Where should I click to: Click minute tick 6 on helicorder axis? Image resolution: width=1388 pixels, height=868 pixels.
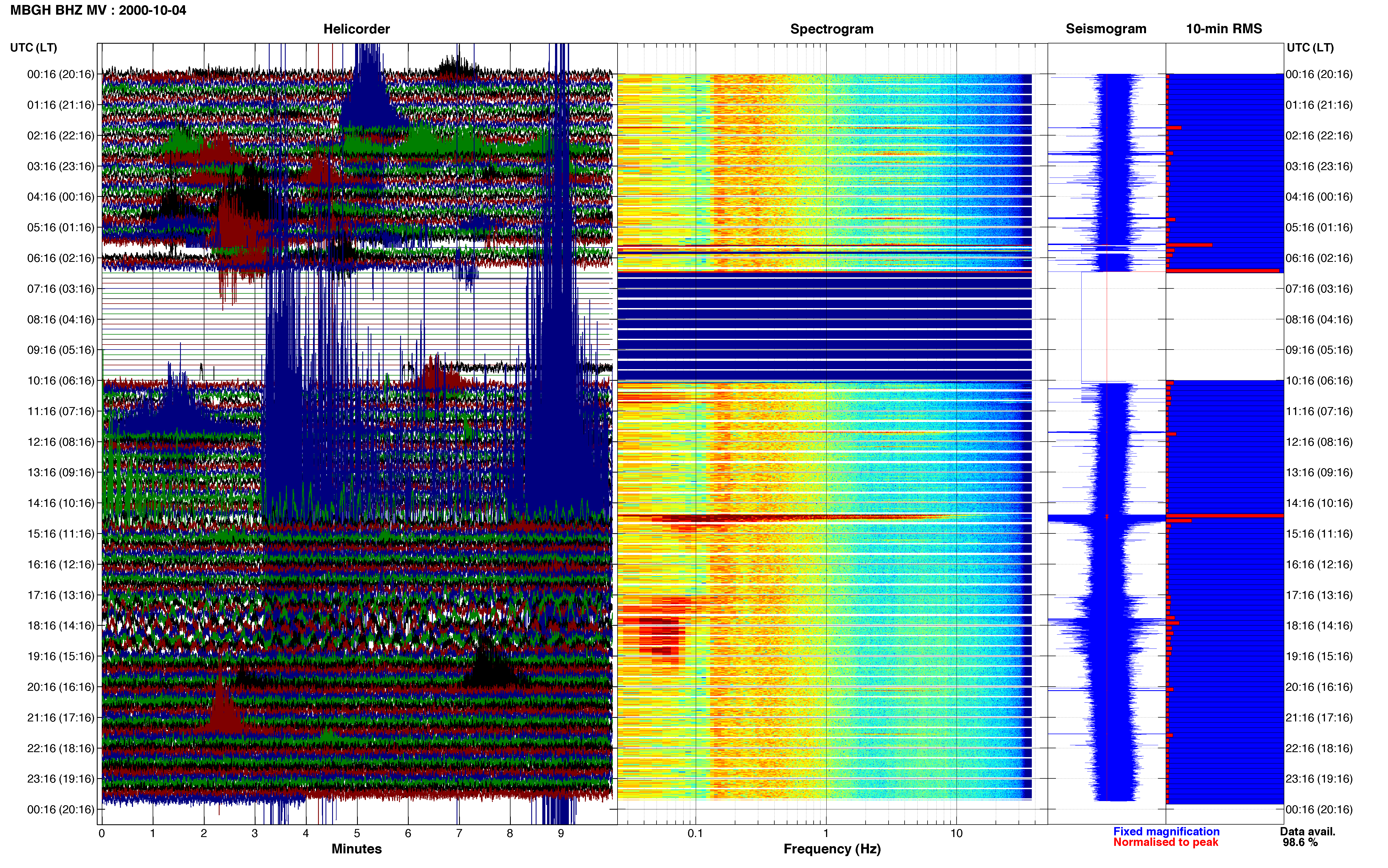[x=408, y=833]
